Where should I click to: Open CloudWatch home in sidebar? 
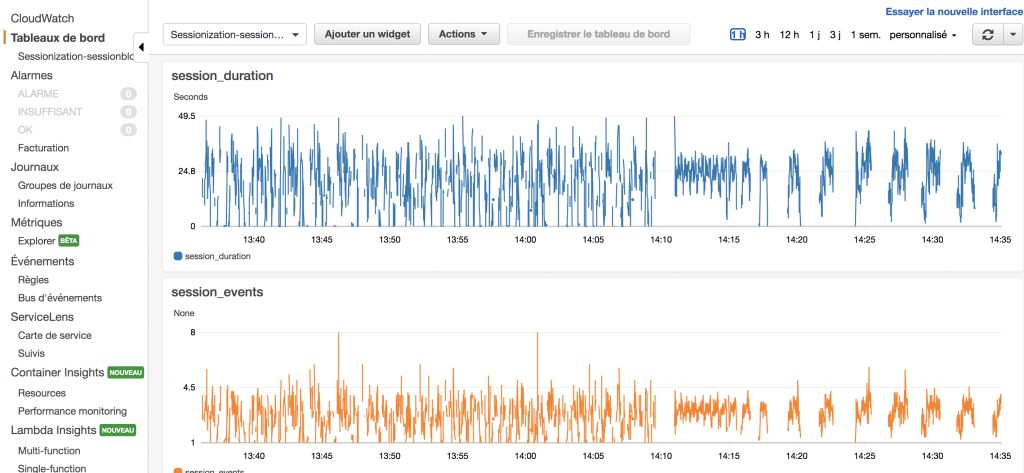pyautogui.click(x=42, y=18)
